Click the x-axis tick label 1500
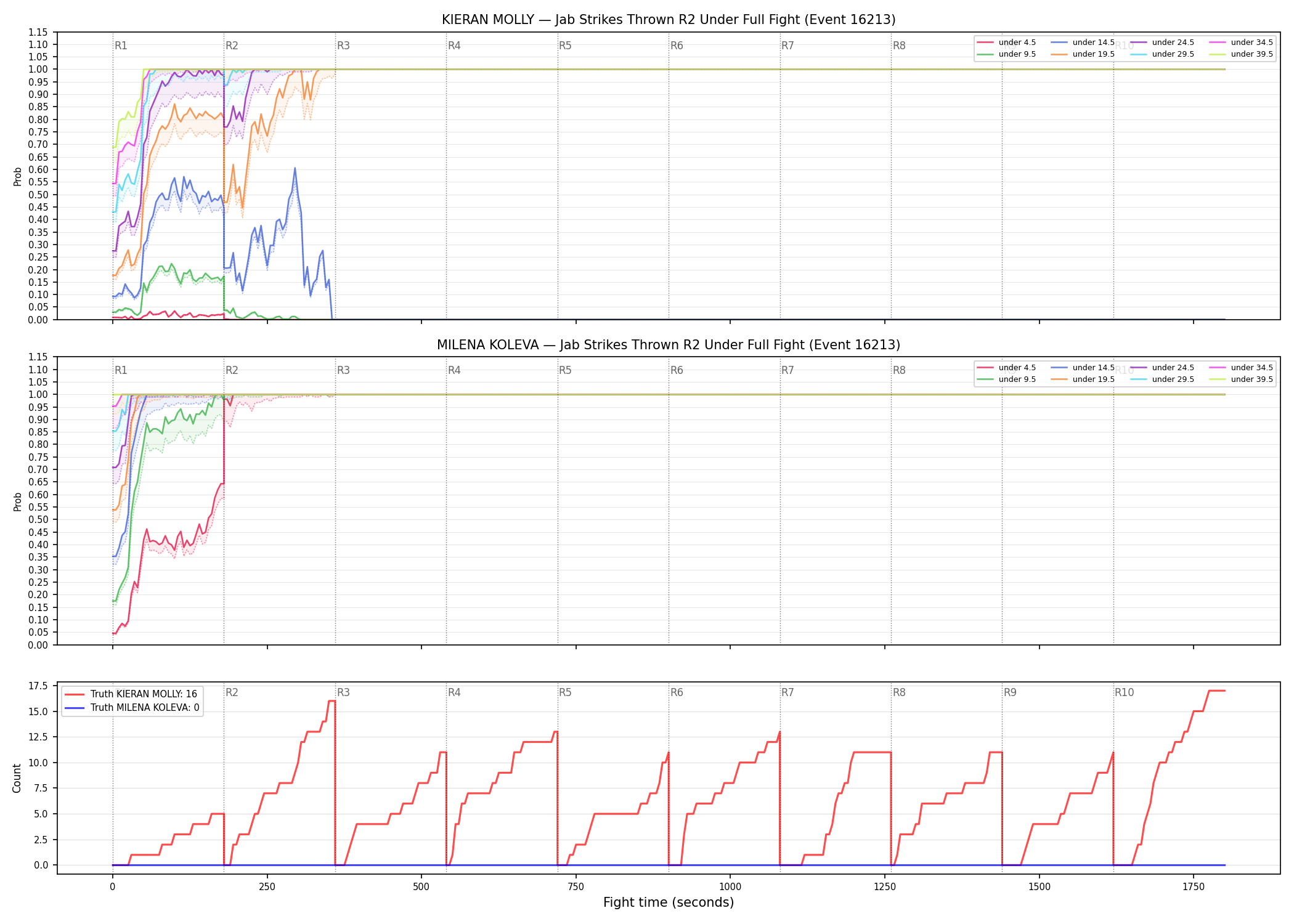This screenshot has width=1294, height=924. 1040,888
